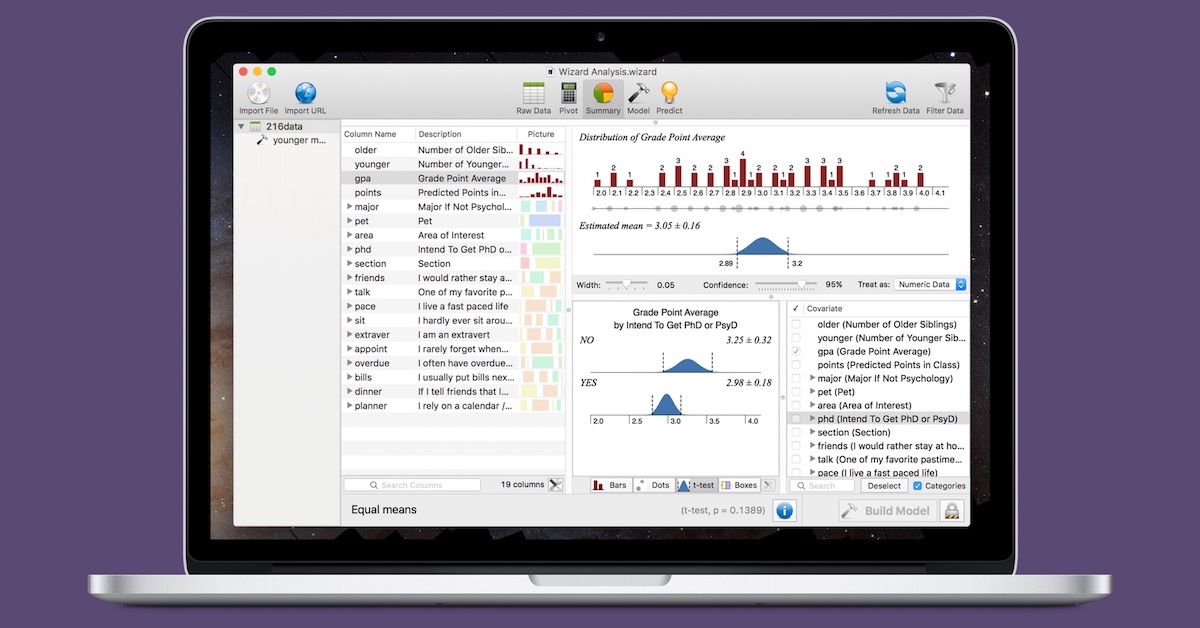Switch to the Dots chart tab
The height and width of the screenshot is (628, 1200).
pyautogui.click(x=653, y=485)
